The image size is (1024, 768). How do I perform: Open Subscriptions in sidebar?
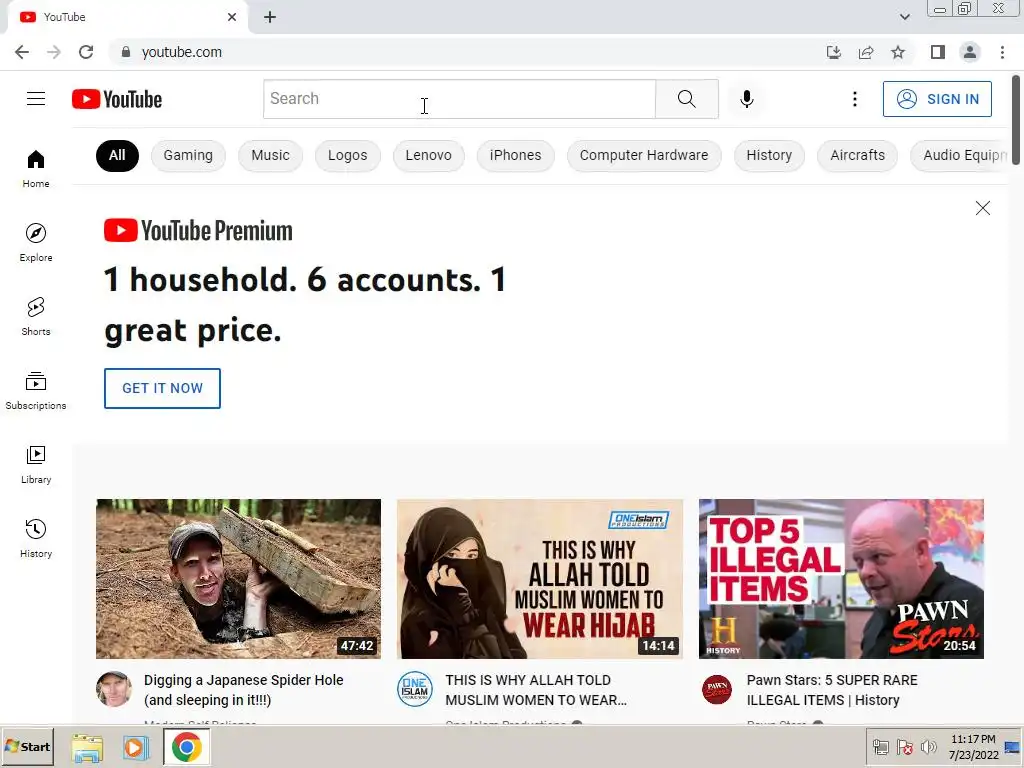(36, 391)
